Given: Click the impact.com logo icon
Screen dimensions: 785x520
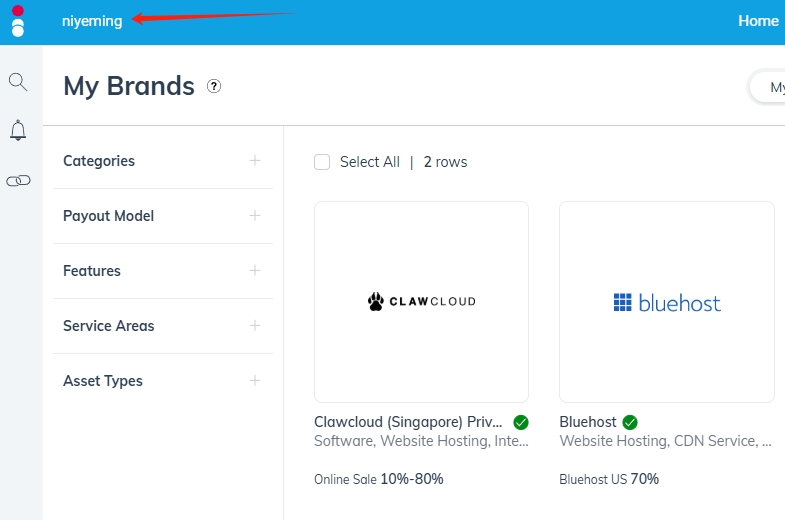Looking at the screenshot, I should 18,21.
